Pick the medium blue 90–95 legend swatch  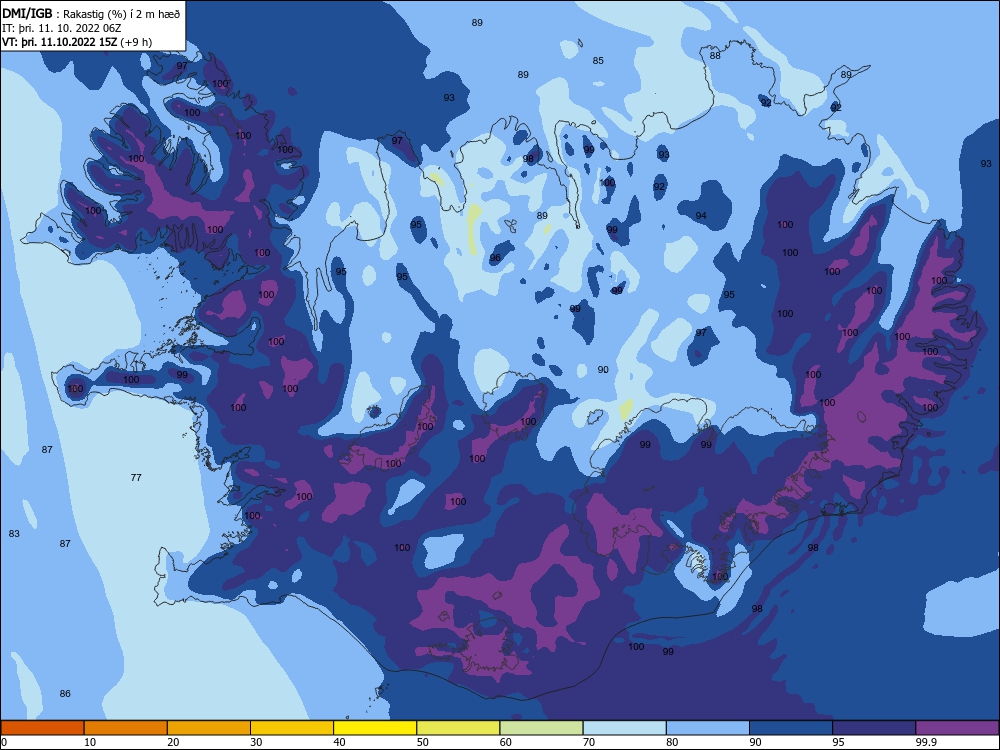(x=791, y=728)
